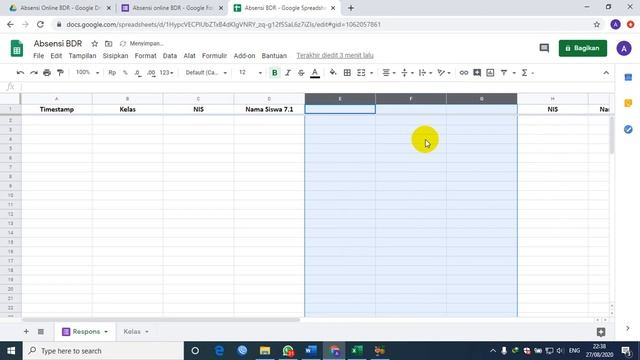Toggle bold formatting
This screenshot has height=360, width=640.
click(x=275, y=73)
